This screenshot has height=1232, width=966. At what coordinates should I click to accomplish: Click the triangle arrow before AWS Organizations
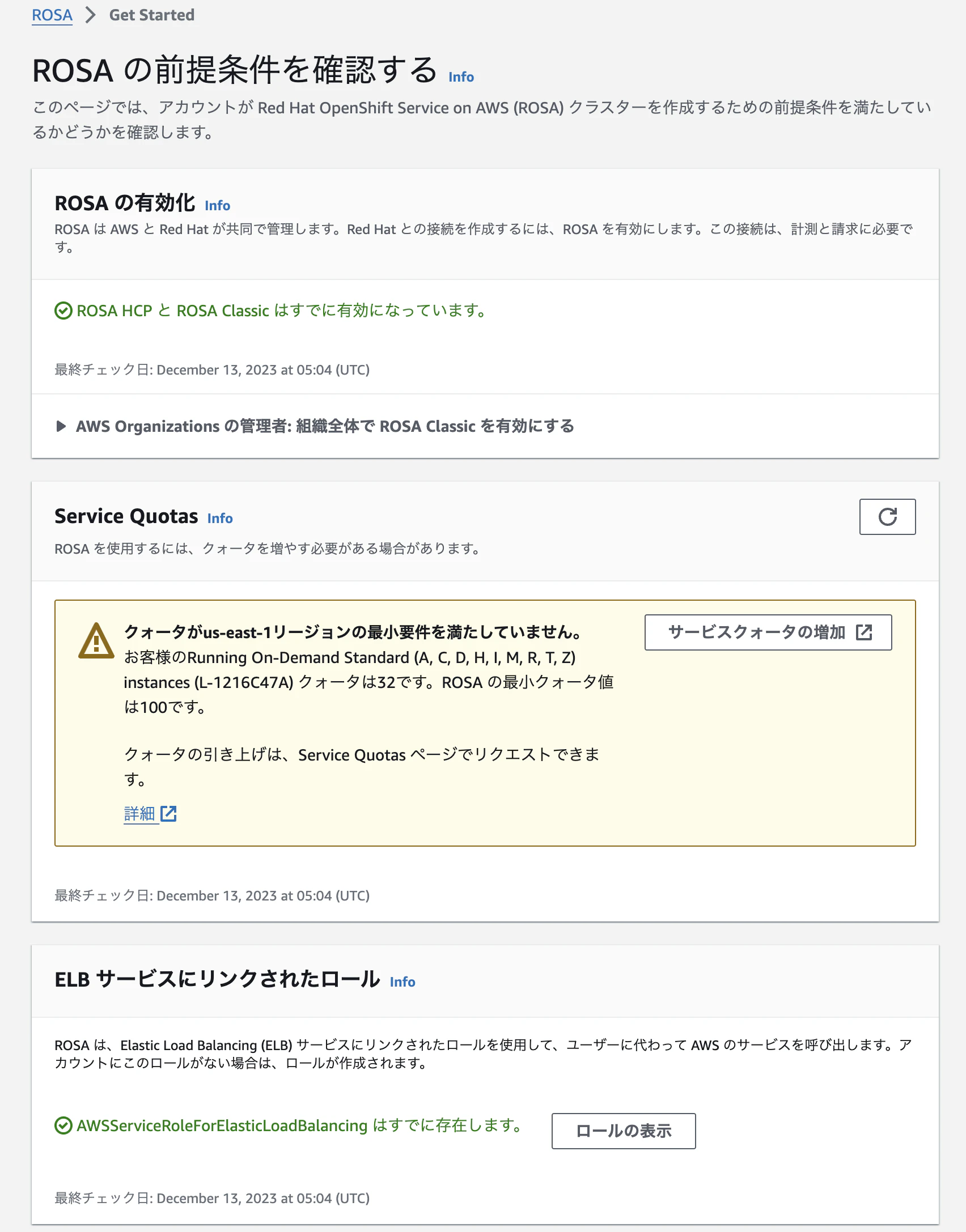tap(61, 426)
